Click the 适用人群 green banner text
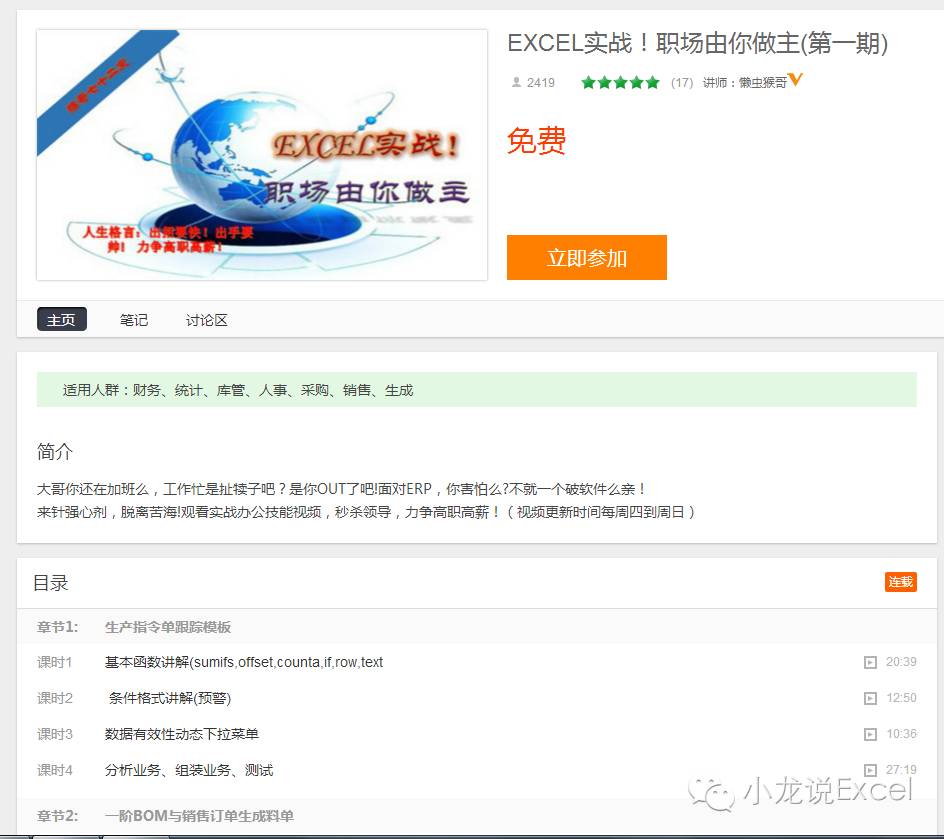 [238, 390]
